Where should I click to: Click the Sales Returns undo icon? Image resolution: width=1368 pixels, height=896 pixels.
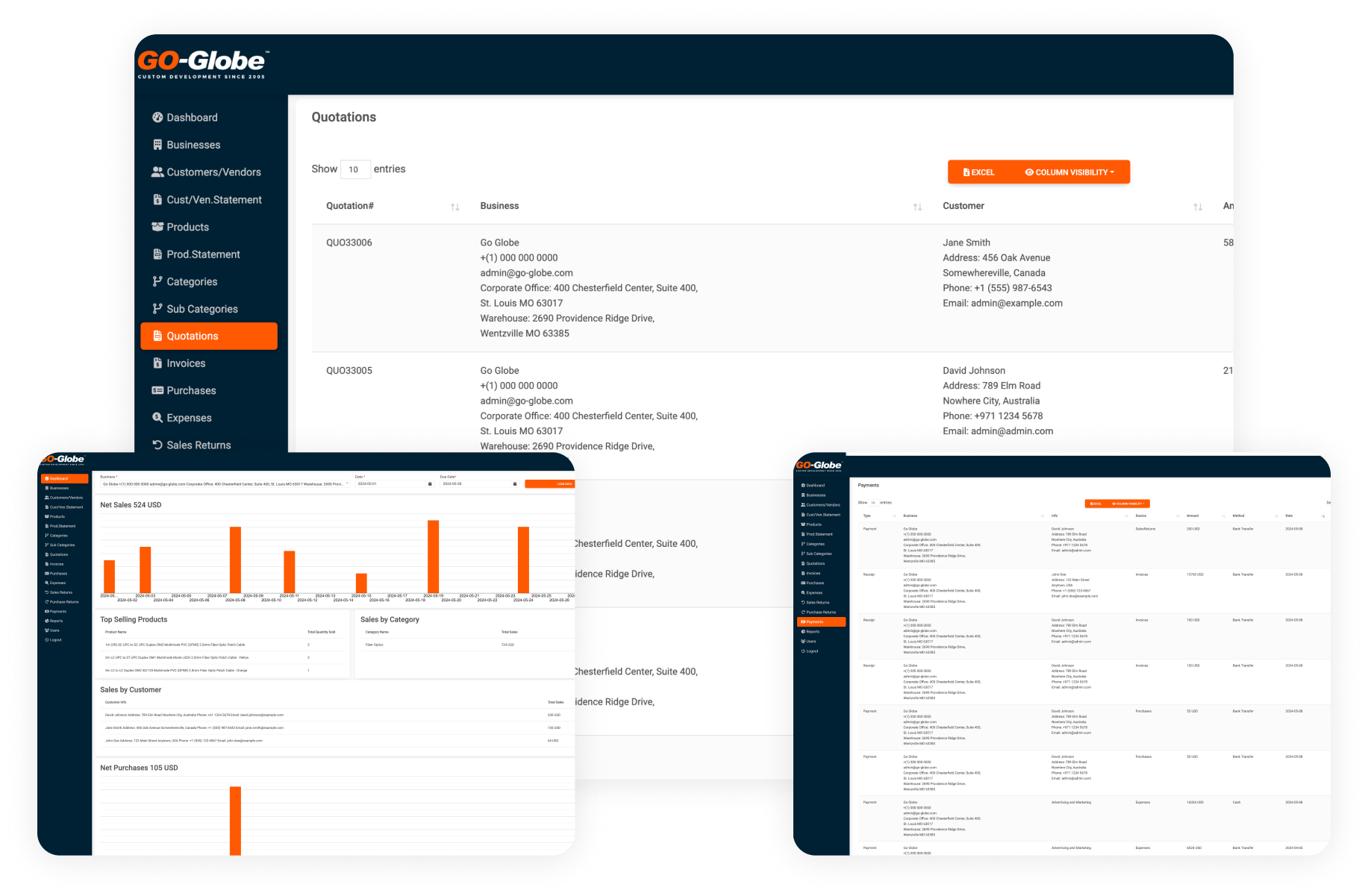[x=157, y=445]
